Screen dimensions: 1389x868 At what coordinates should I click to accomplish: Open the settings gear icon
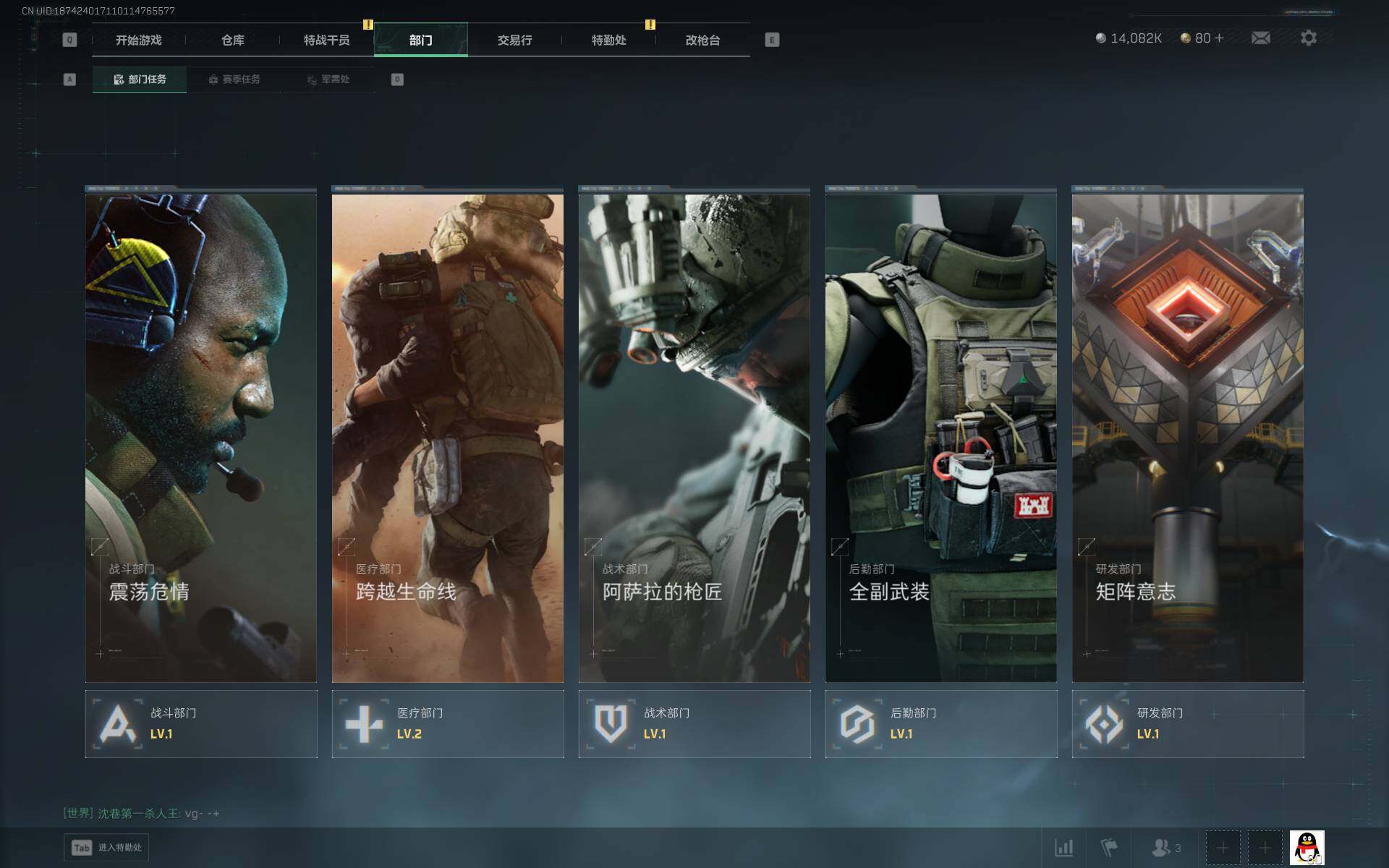click(1308, 38)
